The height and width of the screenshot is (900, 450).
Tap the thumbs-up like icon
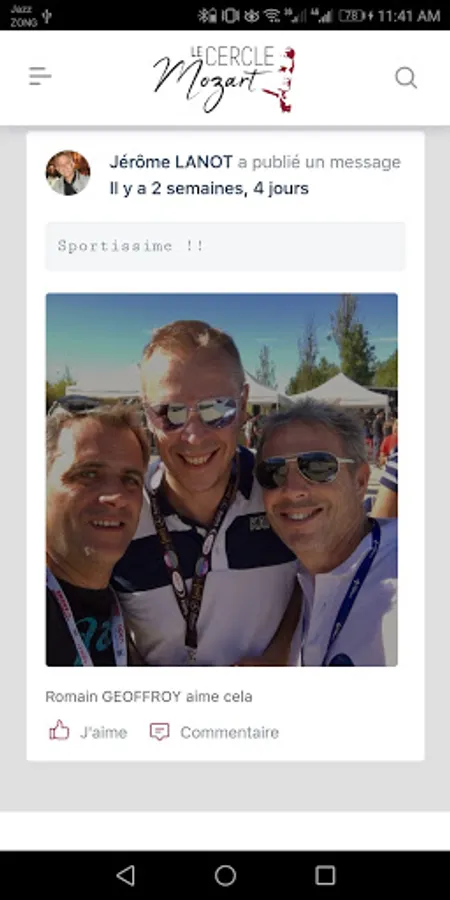pyautogui.click(x=59, y=731)
